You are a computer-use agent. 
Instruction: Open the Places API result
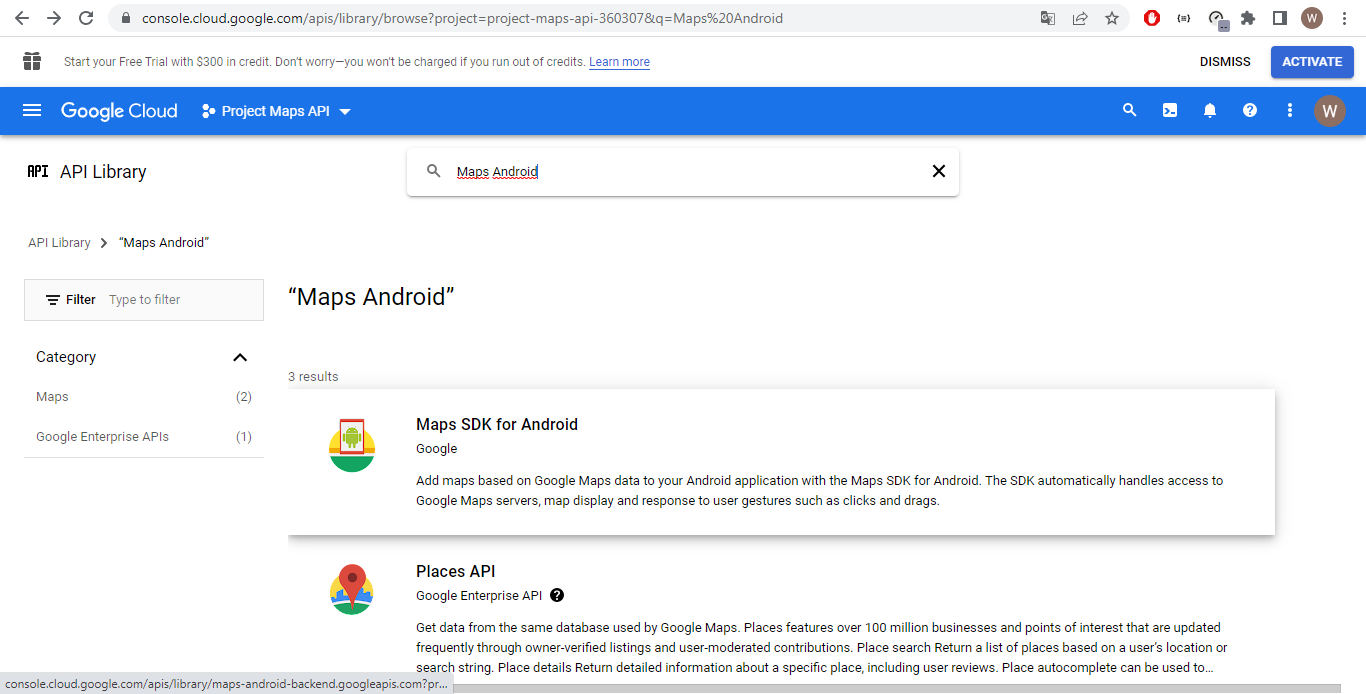(x=781, y=615)
